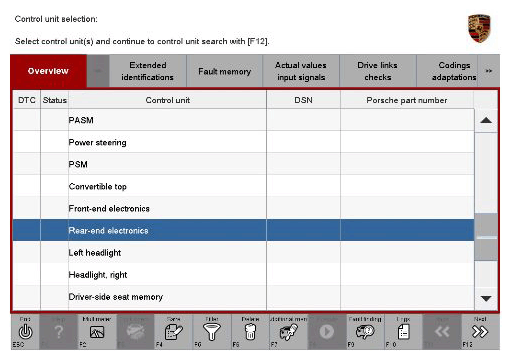Viewport: 511px width, 360px height.
Task: Click the vertical scrollbar thumb
Action: click(x=486, y=237)
